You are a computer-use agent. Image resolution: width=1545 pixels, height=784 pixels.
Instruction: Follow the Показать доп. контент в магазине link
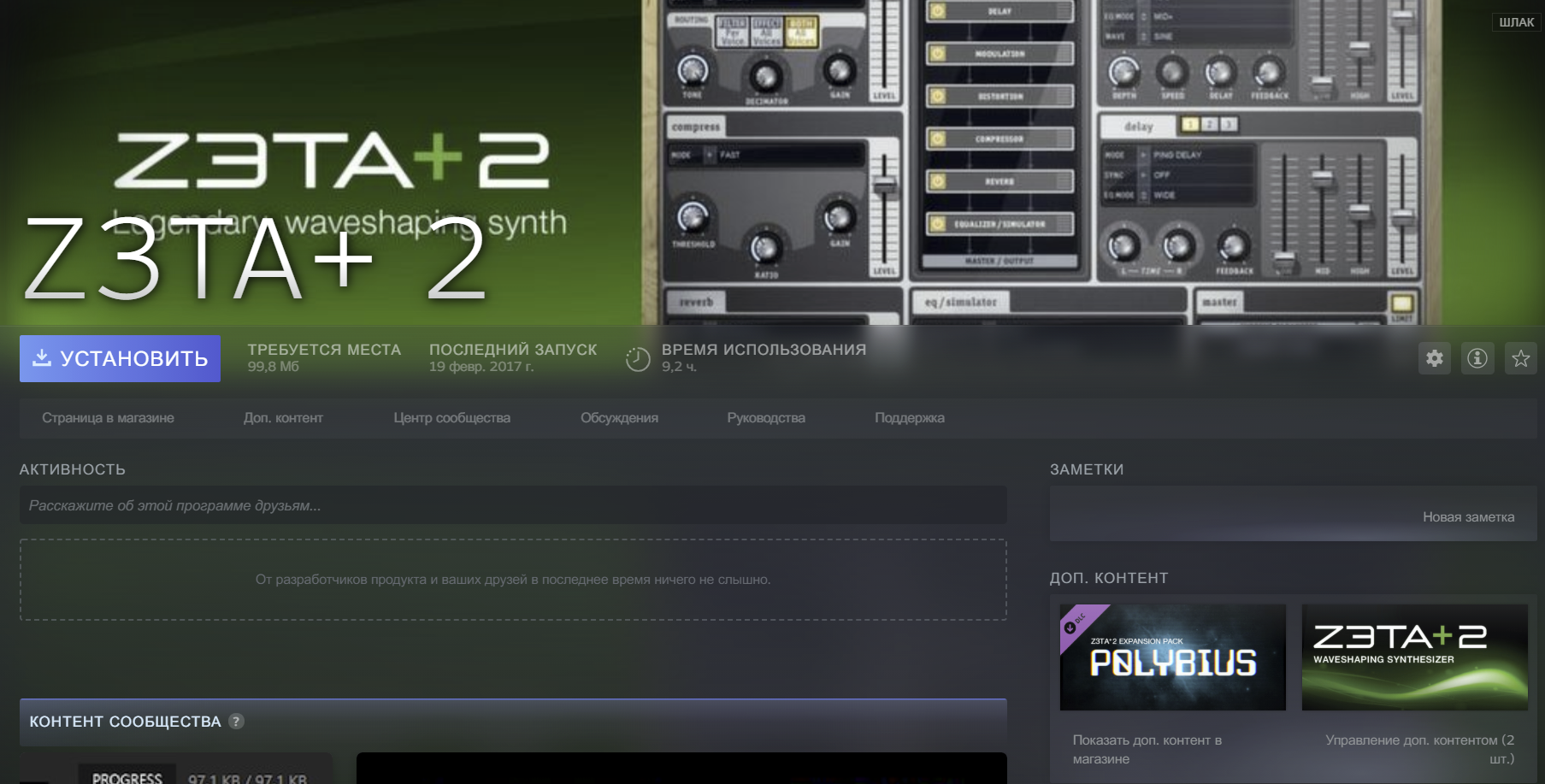(x=1147, y=750)
